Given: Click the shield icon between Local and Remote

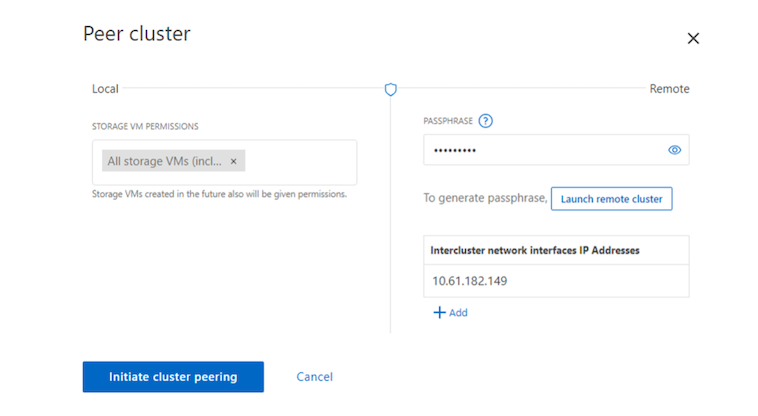Looking at the screenshot, I should click(x=391, y=89).
